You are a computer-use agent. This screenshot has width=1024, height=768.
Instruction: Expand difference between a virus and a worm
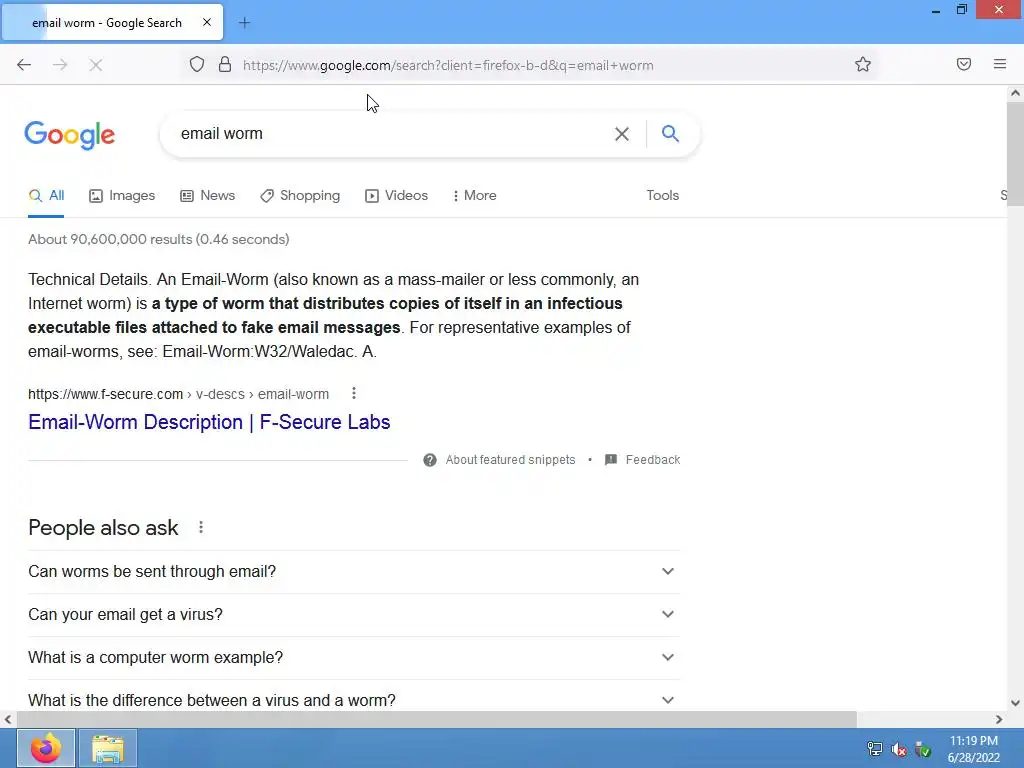click(x=354, y=700)
